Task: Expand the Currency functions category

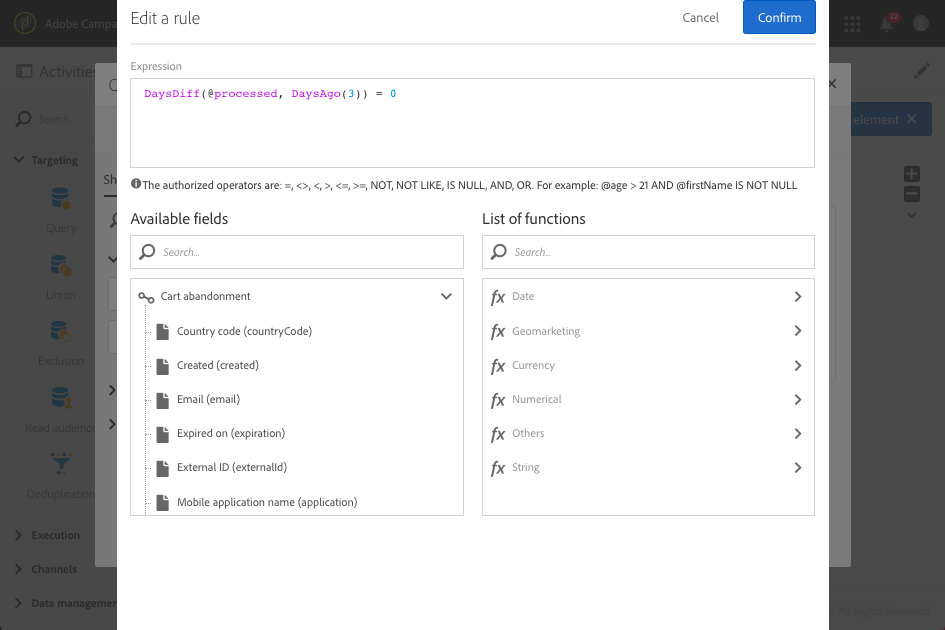Action: [x=797, y=365]
